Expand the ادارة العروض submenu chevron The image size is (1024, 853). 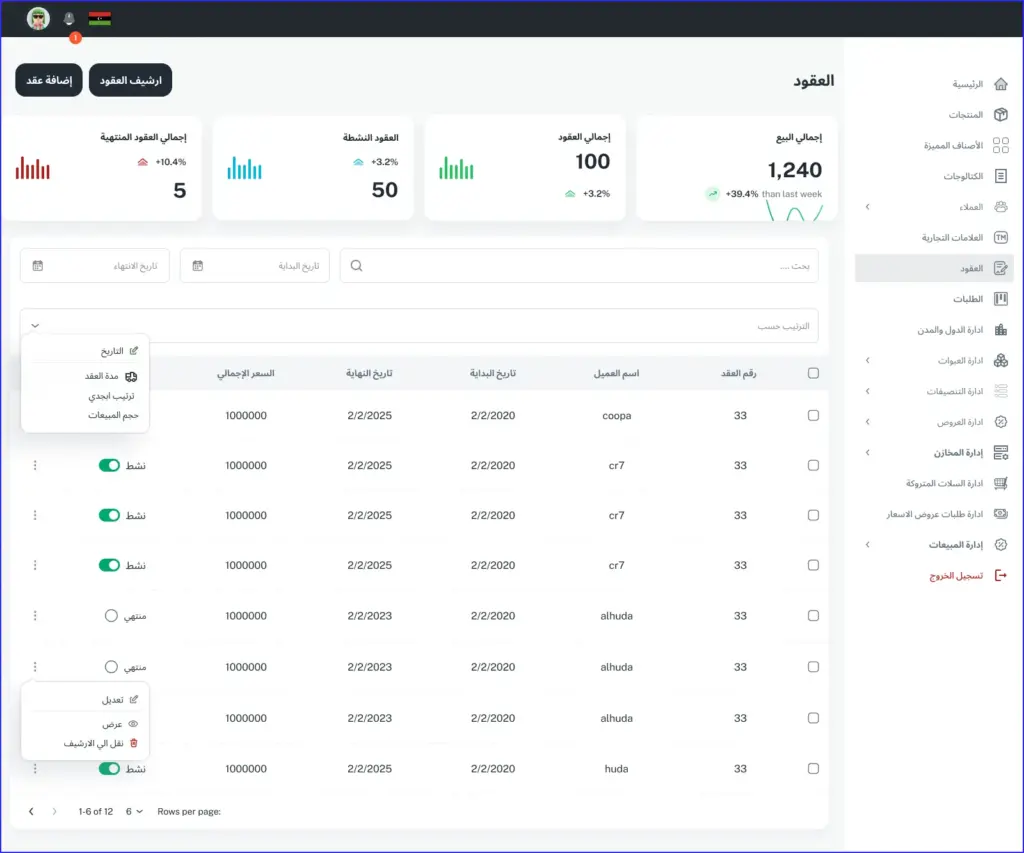pos(867,422)
